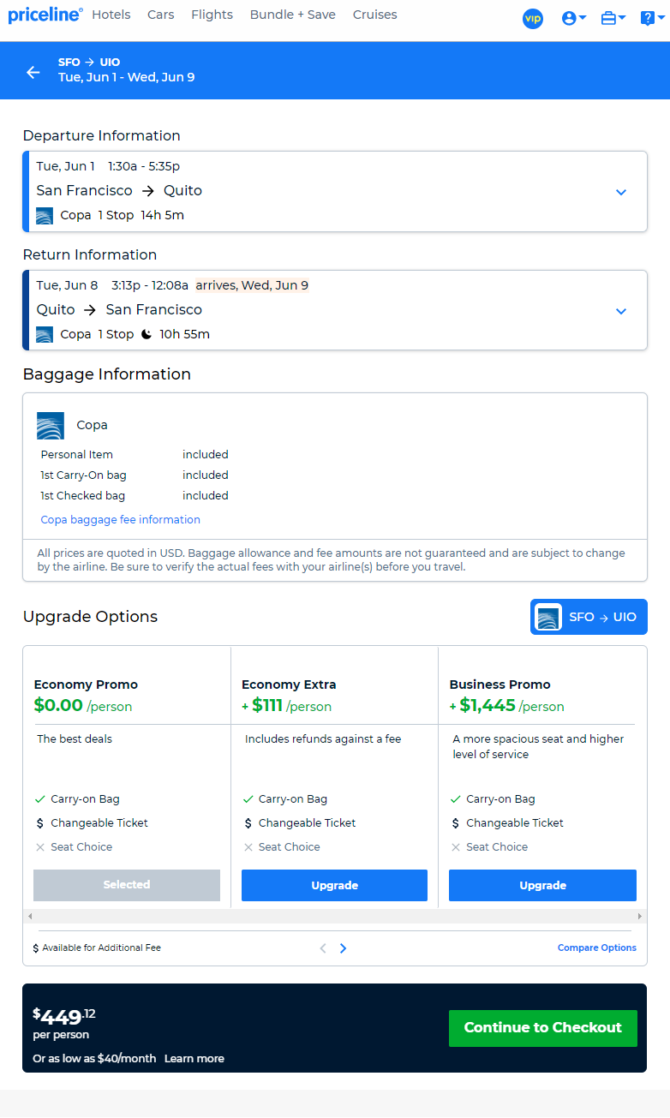Upgrade to Business Promo

pyautogui.click(x=542, y=885)
